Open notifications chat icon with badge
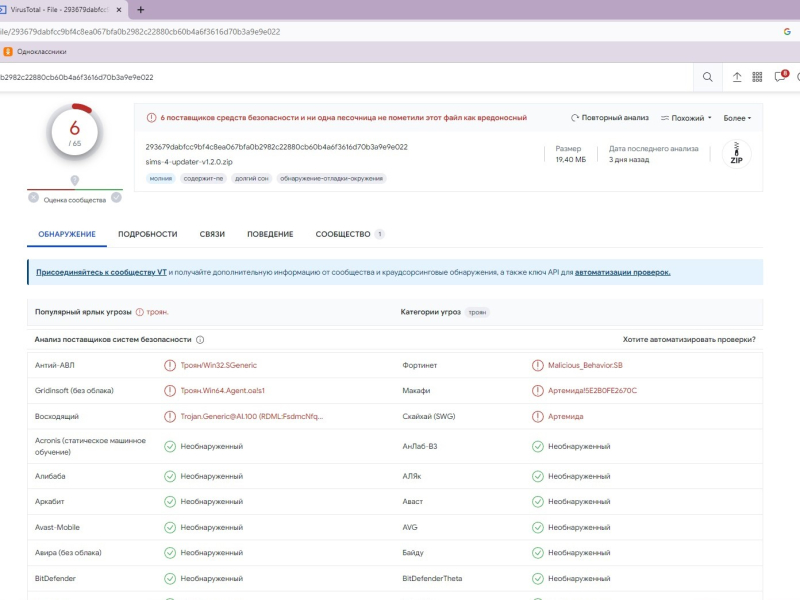The image size is (800, 600). [781, 77]
